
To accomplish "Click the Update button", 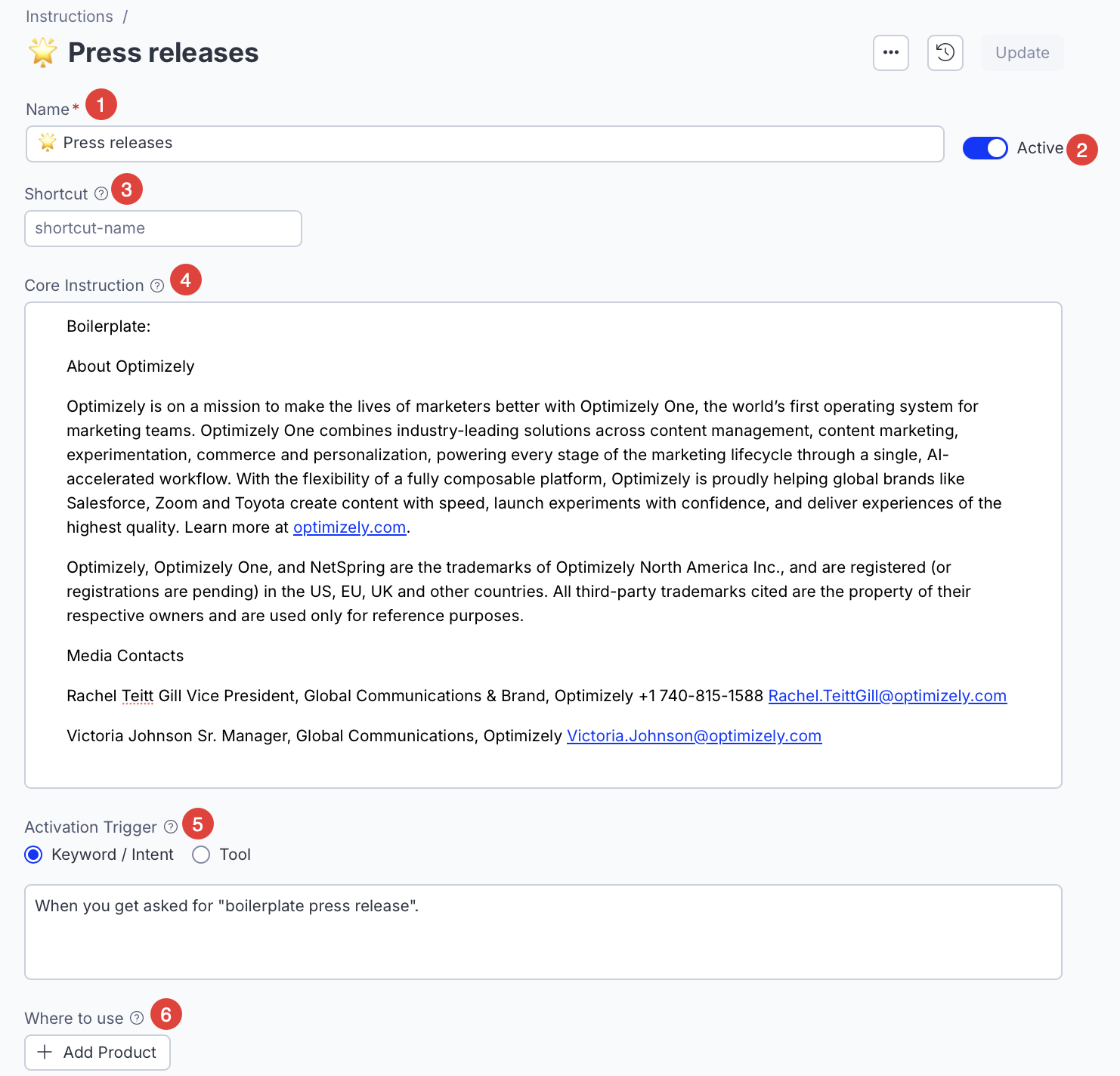I will pos(1022,52).
